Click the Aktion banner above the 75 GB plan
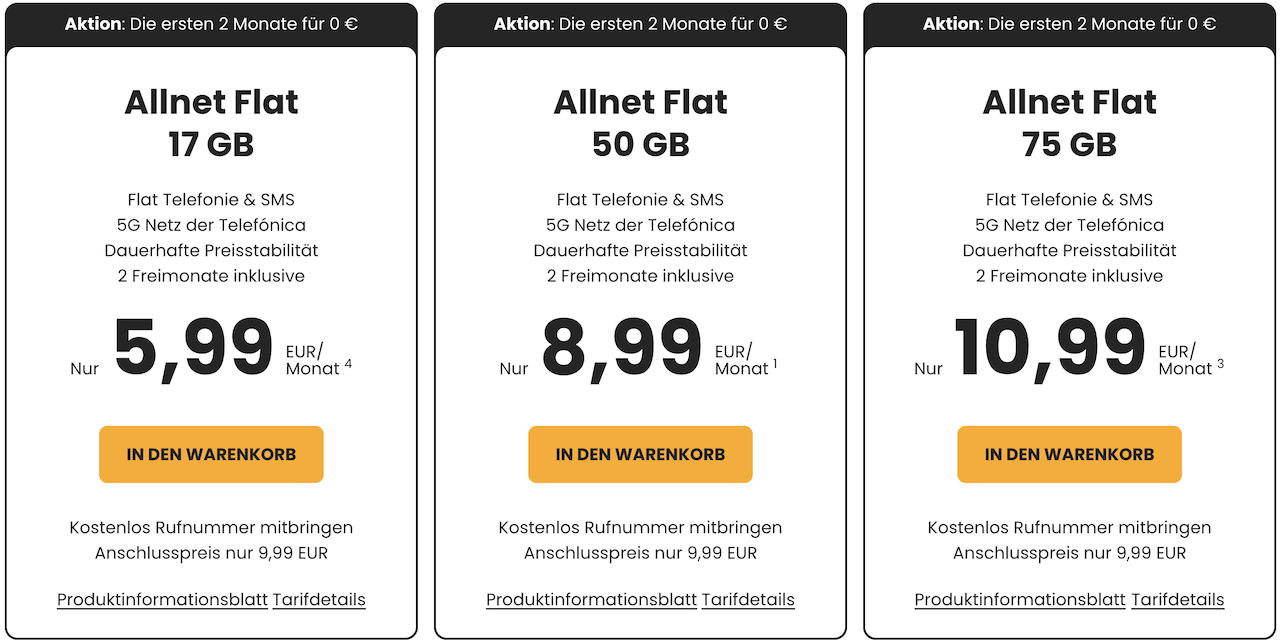The image size is (1280, 643). [1069, 24]
